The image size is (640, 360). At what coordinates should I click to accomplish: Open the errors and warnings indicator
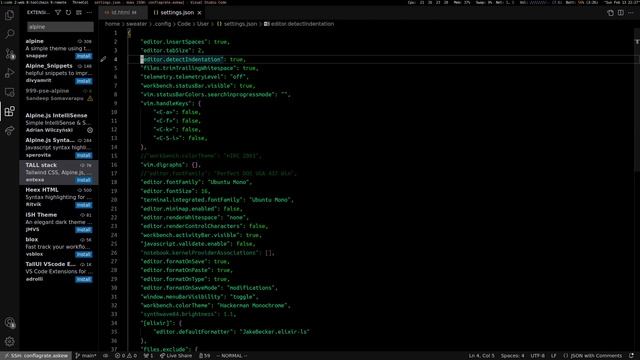coord(126,356)
